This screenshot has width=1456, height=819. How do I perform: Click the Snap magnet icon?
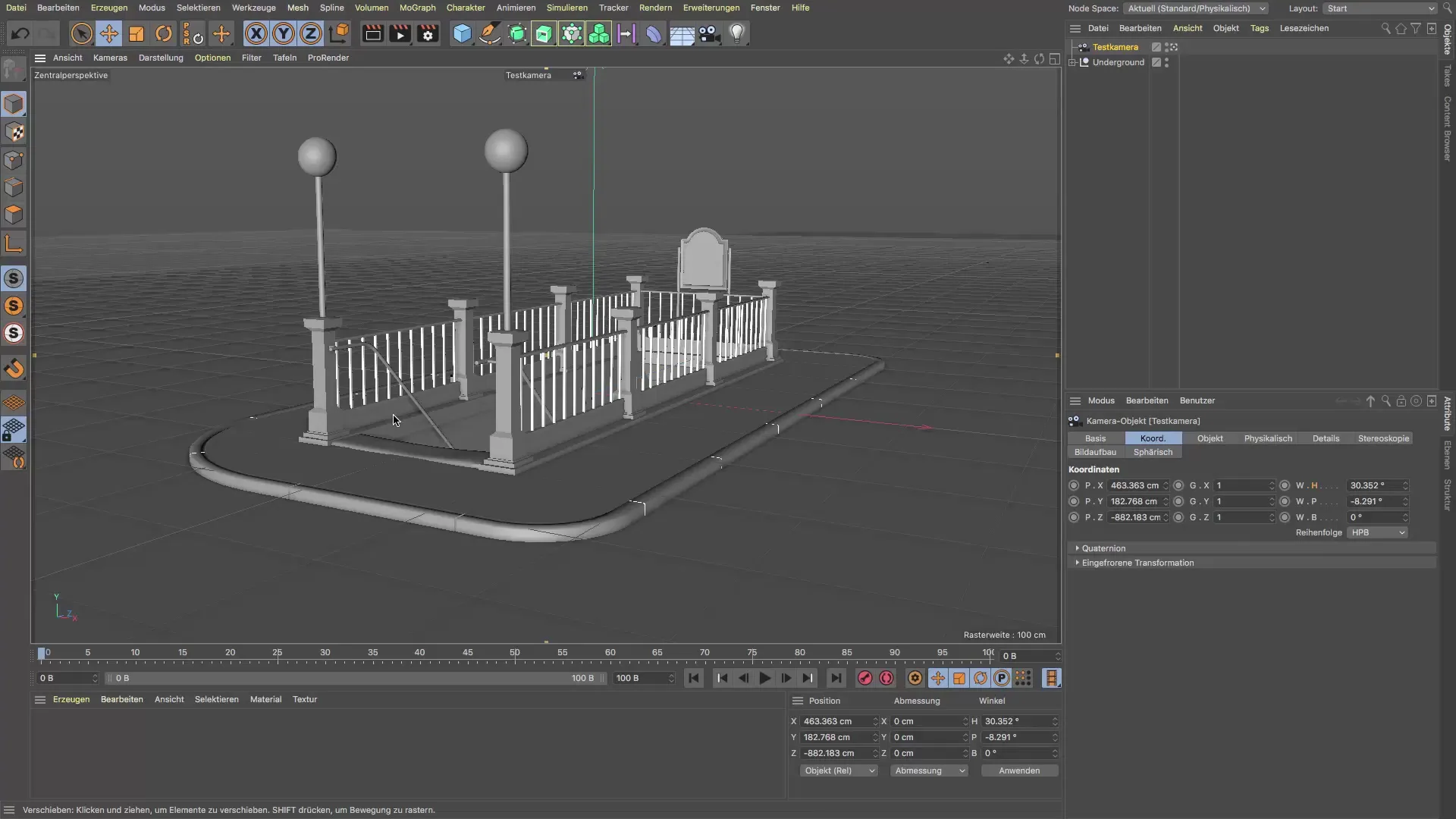14,369
